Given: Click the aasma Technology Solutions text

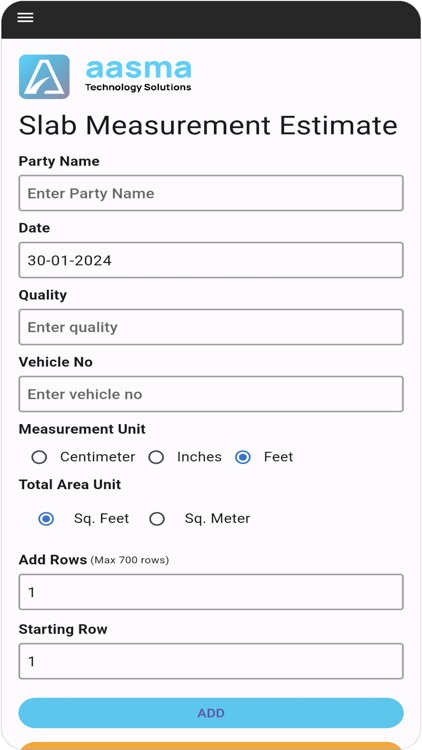Looking at the screenshot, I should (x=138, y=76).
